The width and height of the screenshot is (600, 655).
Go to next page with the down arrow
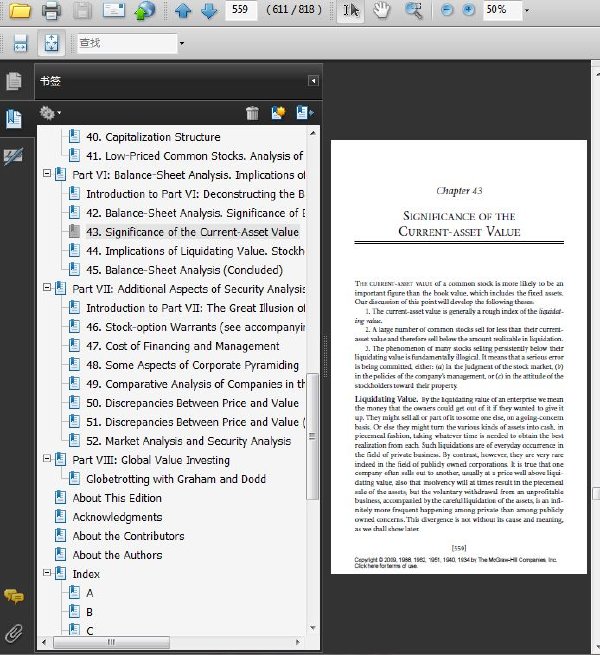[209, 10]
